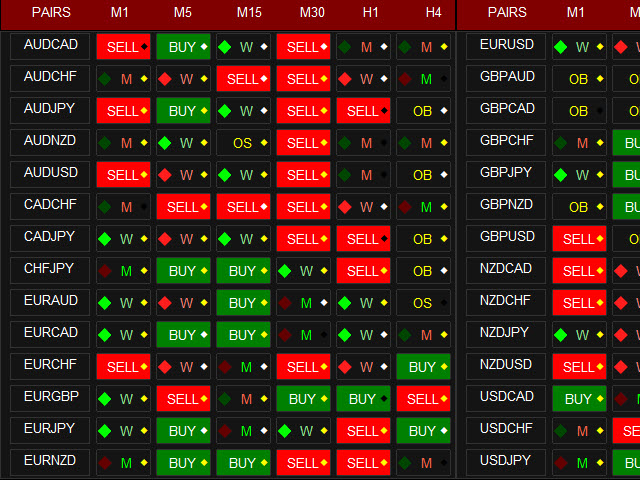Click green diamond in NZDJPY M1 cell

click(x=560, y=335)
